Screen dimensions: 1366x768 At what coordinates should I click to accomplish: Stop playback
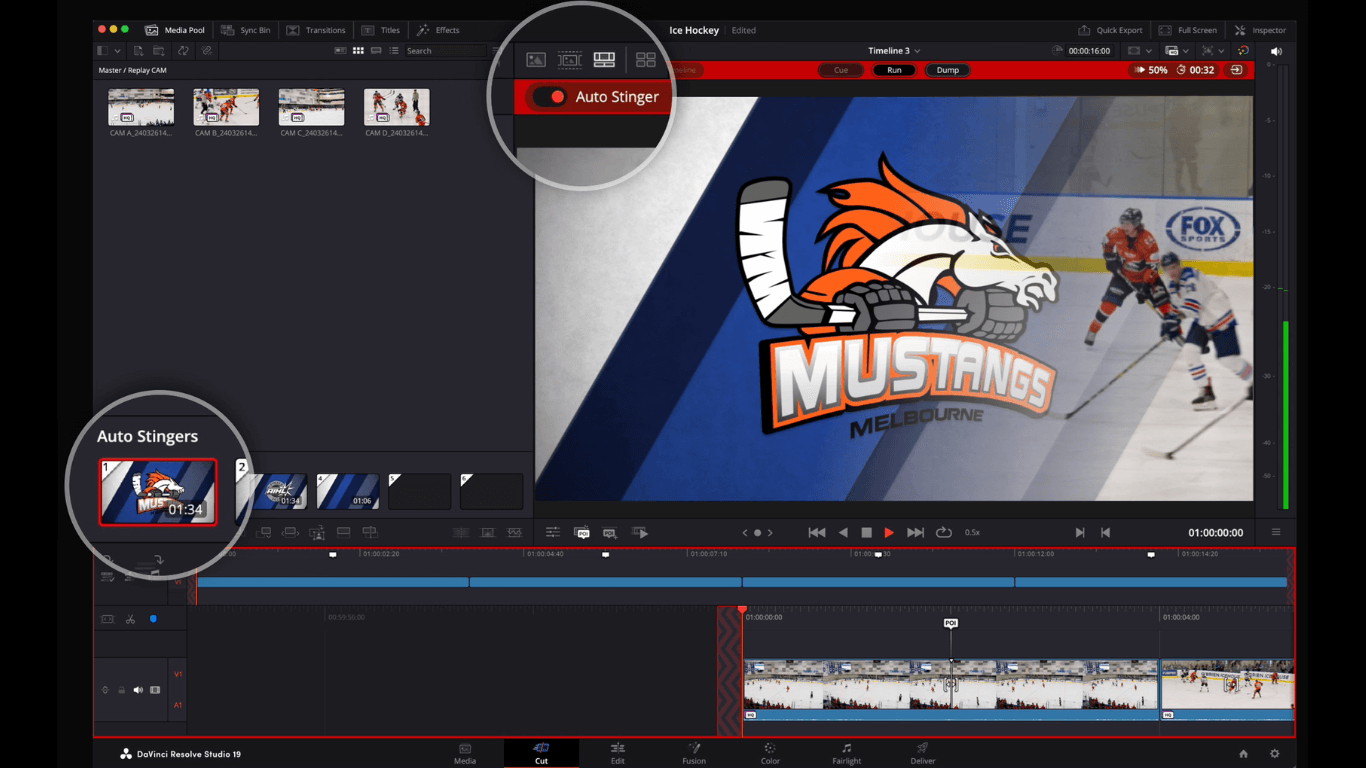click(x=866, y=533)
